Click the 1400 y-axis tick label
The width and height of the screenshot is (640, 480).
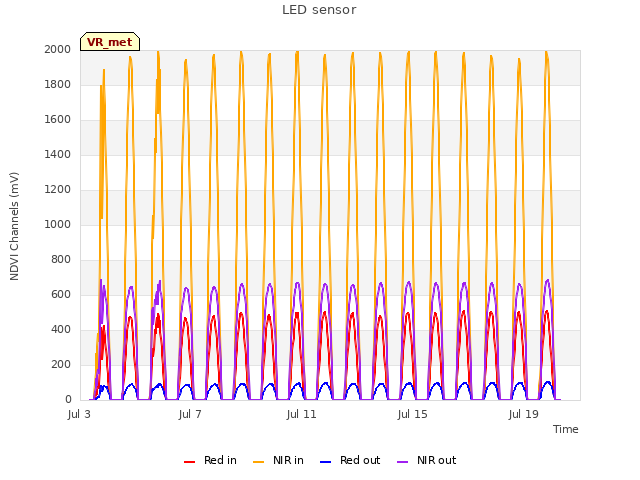(58, 155)
